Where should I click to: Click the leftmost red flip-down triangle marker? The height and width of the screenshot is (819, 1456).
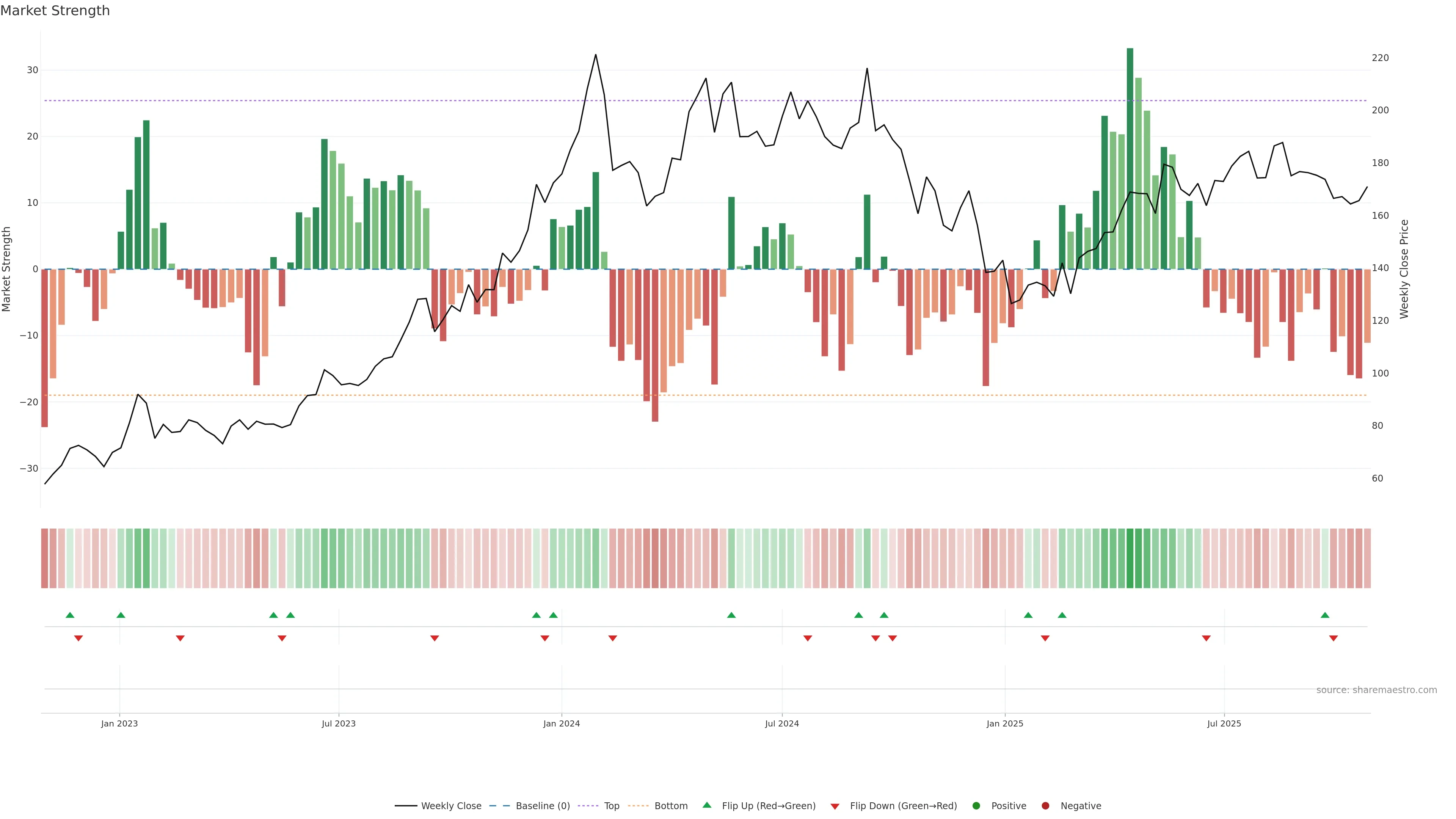(x=78, y=638)
